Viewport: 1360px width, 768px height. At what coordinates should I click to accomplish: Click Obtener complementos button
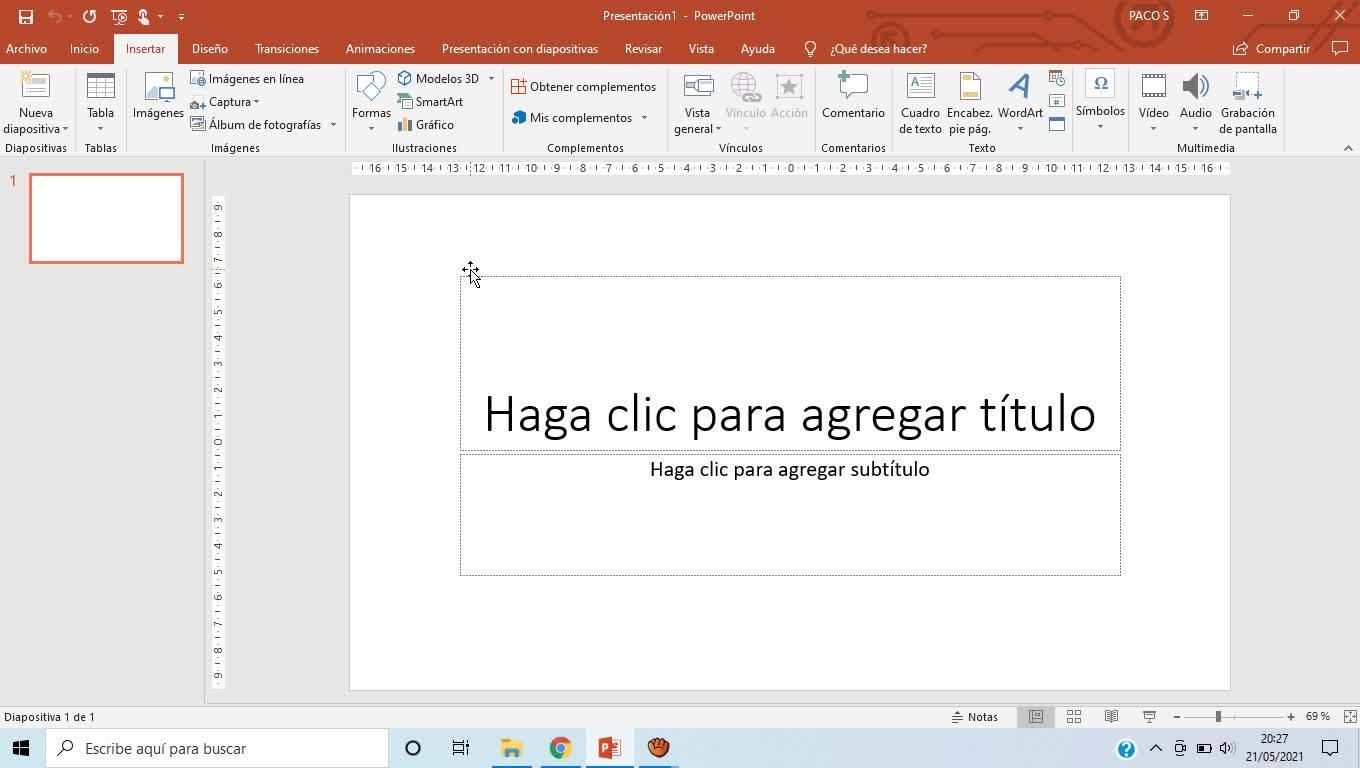[x=583, y=87]
